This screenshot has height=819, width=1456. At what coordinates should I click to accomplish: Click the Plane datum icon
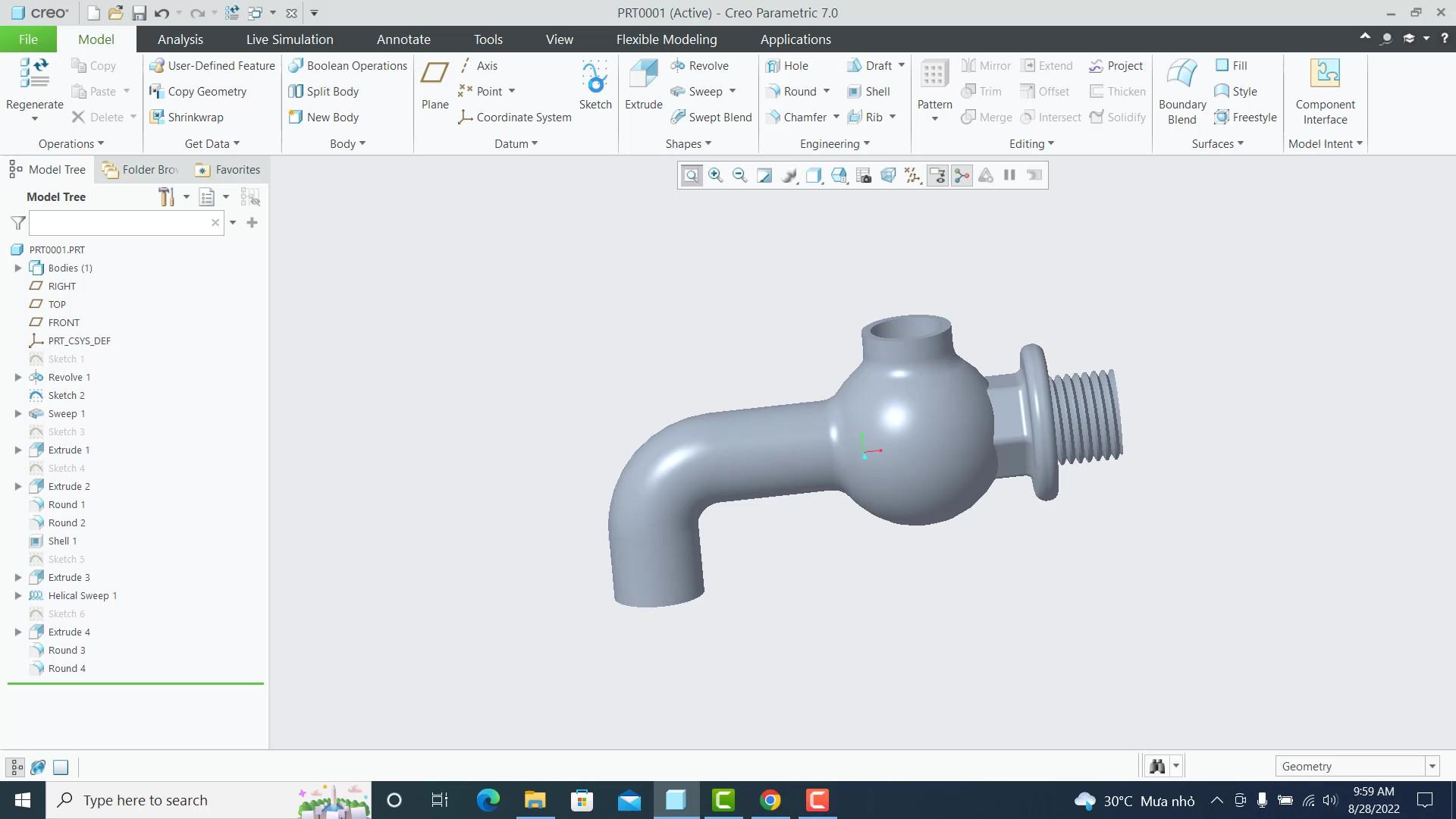click(435, 74)
